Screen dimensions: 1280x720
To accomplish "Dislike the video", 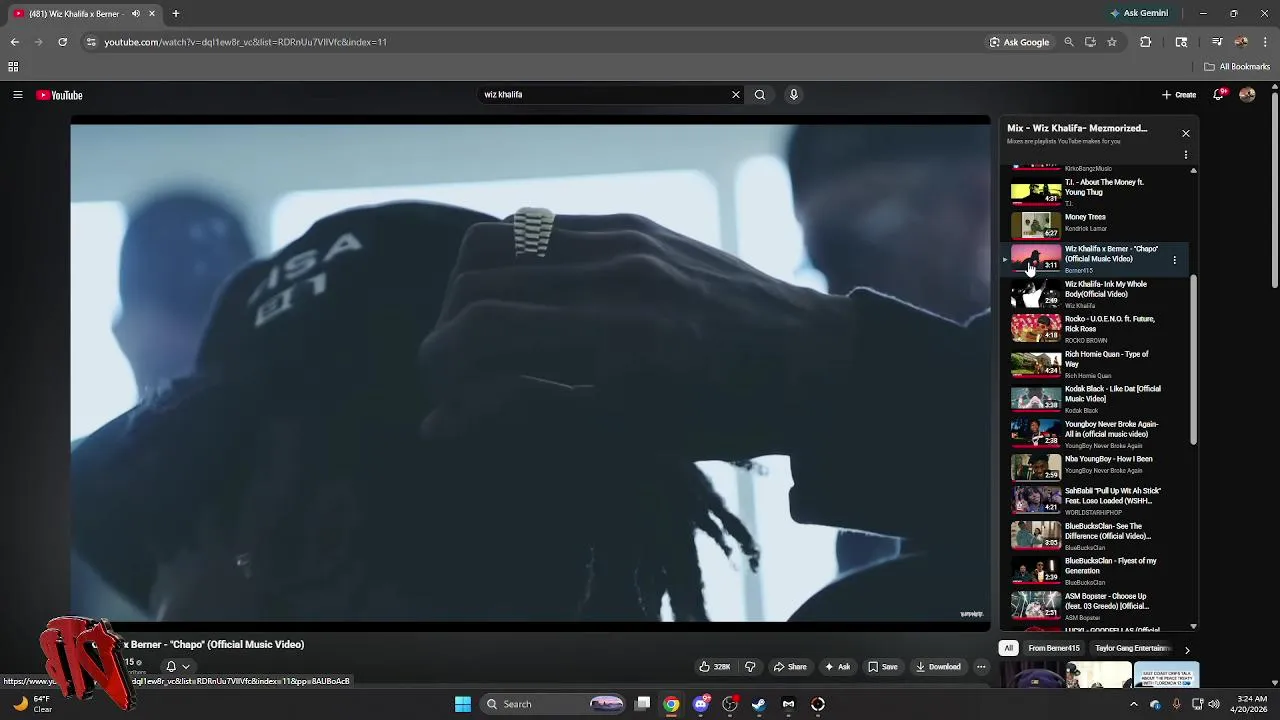I will [x=750, y=667].
